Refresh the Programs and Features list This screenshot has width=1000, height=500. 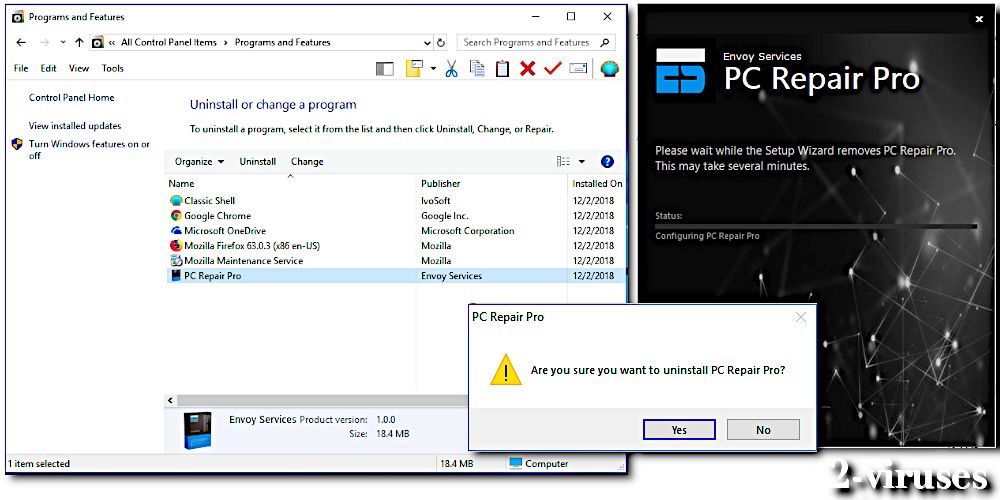point(441,43)
